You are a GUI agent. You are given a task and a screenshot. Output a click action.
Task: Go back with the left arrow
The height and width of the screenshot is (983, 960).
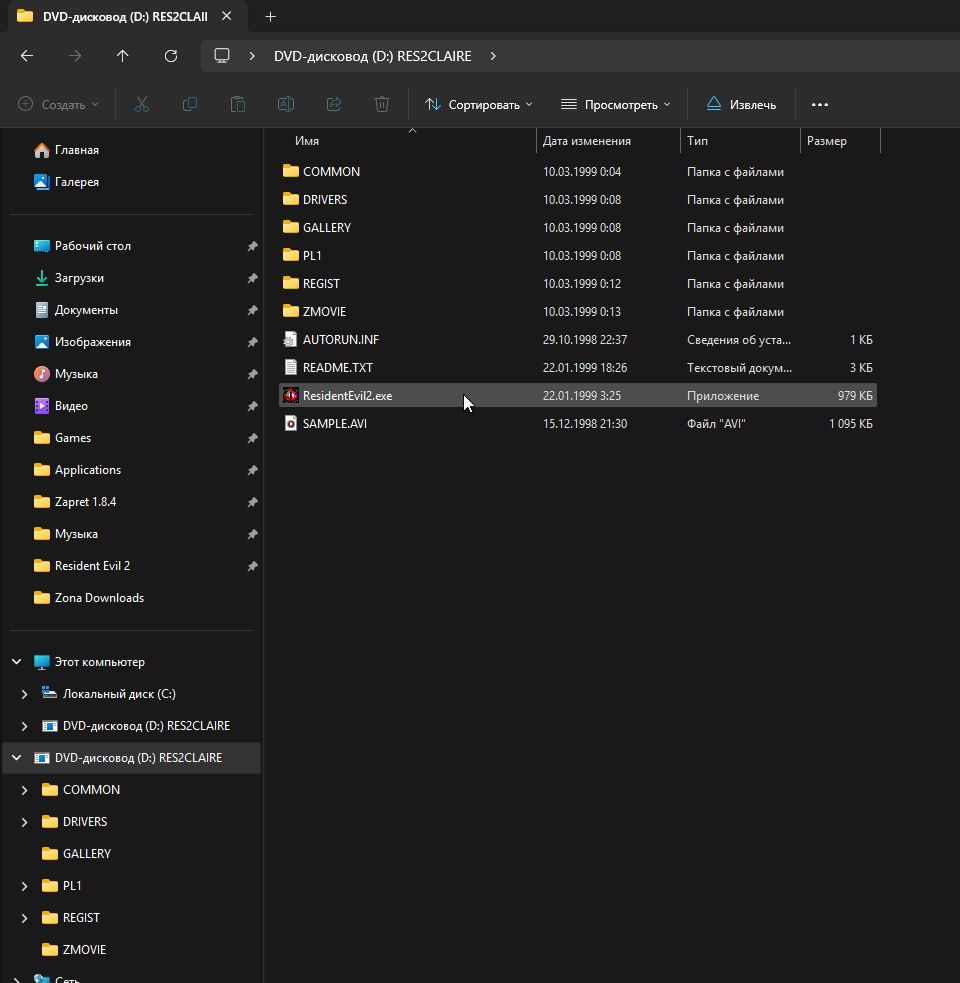point(27,56)
